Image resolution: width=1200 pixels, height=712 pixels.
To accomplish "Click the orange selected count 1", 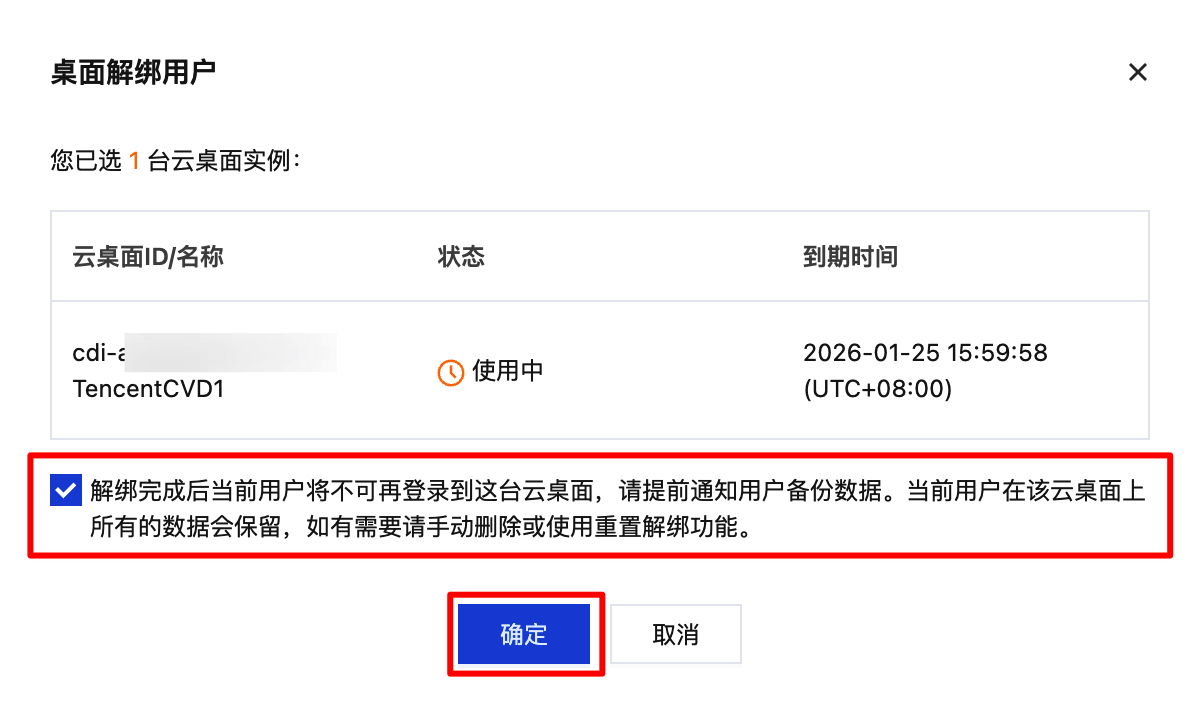I will [134, 160].
